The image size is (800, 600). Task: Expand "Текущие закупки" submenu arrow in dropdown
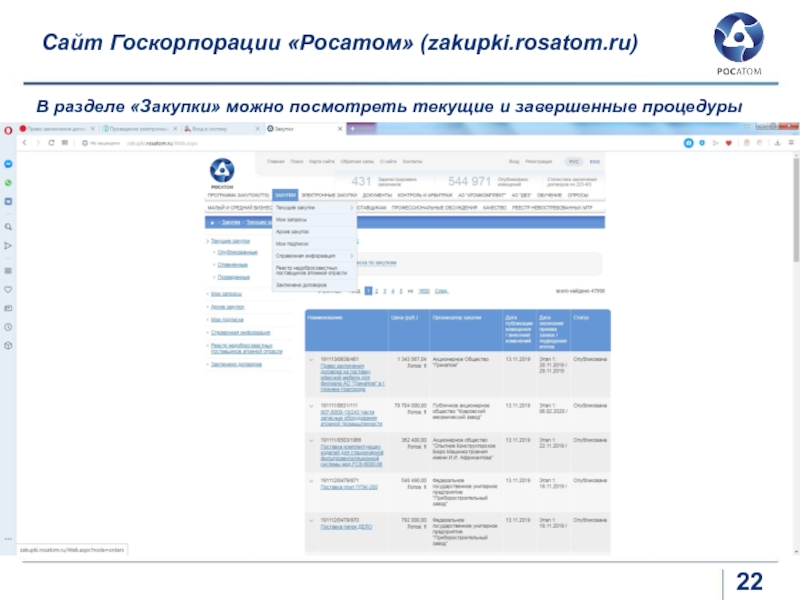point(352,208)
